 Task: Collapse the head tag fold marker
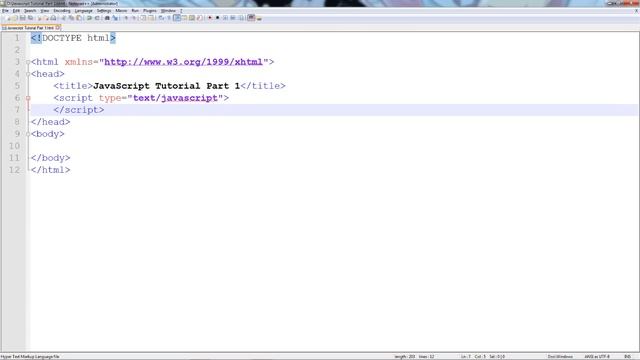[x=28, y=74]
